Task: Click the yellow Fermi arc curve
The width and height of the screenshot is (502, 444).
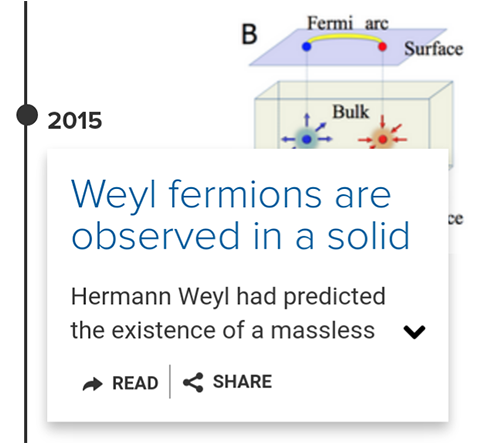Action: [x=344, y=38]
